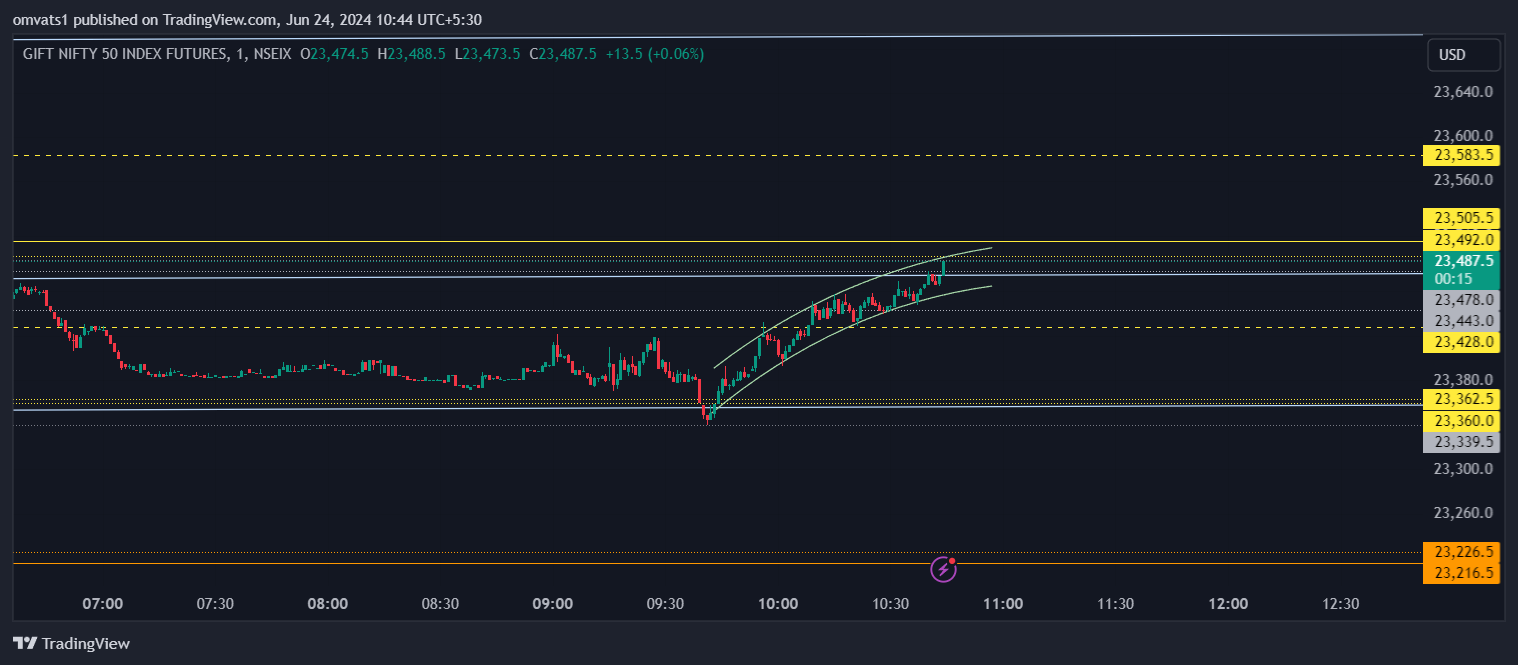Click the 23,560.0 price scale value
This screenshot has width=1518, height=665.
[x=1463, y=180]
